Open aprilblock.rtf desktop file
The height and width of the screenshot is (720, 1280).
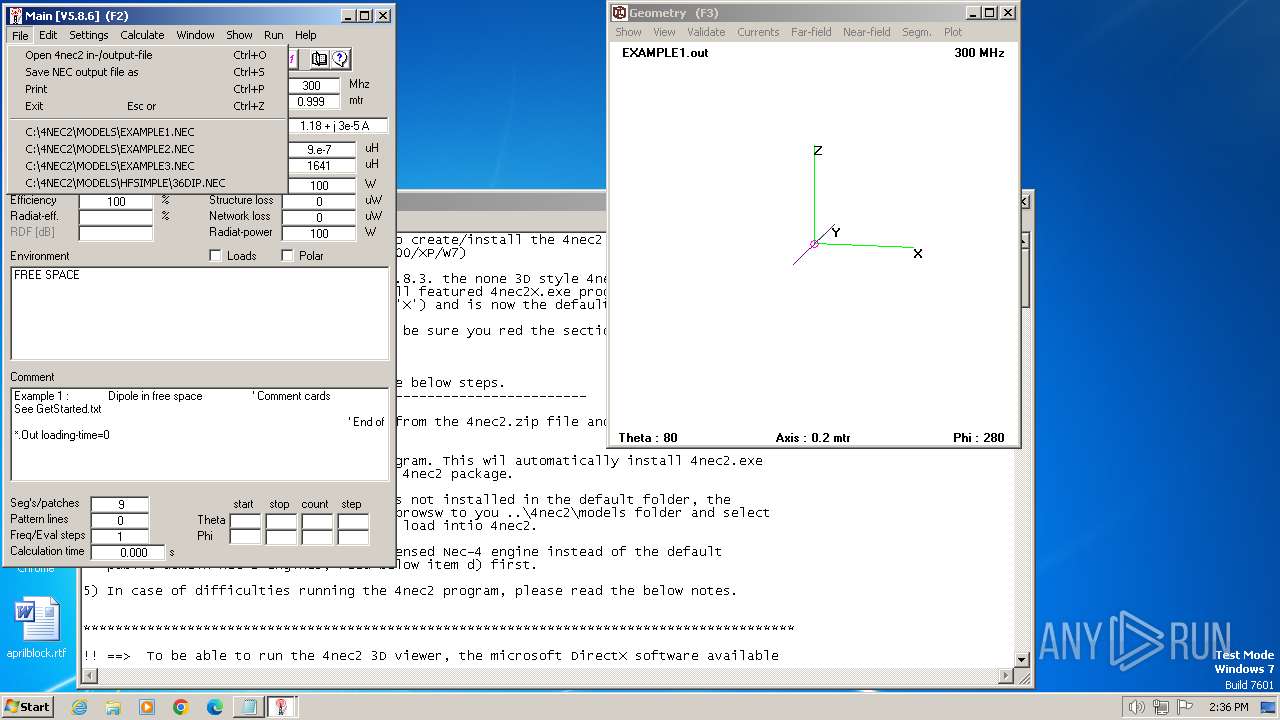(x=36, y=629)
